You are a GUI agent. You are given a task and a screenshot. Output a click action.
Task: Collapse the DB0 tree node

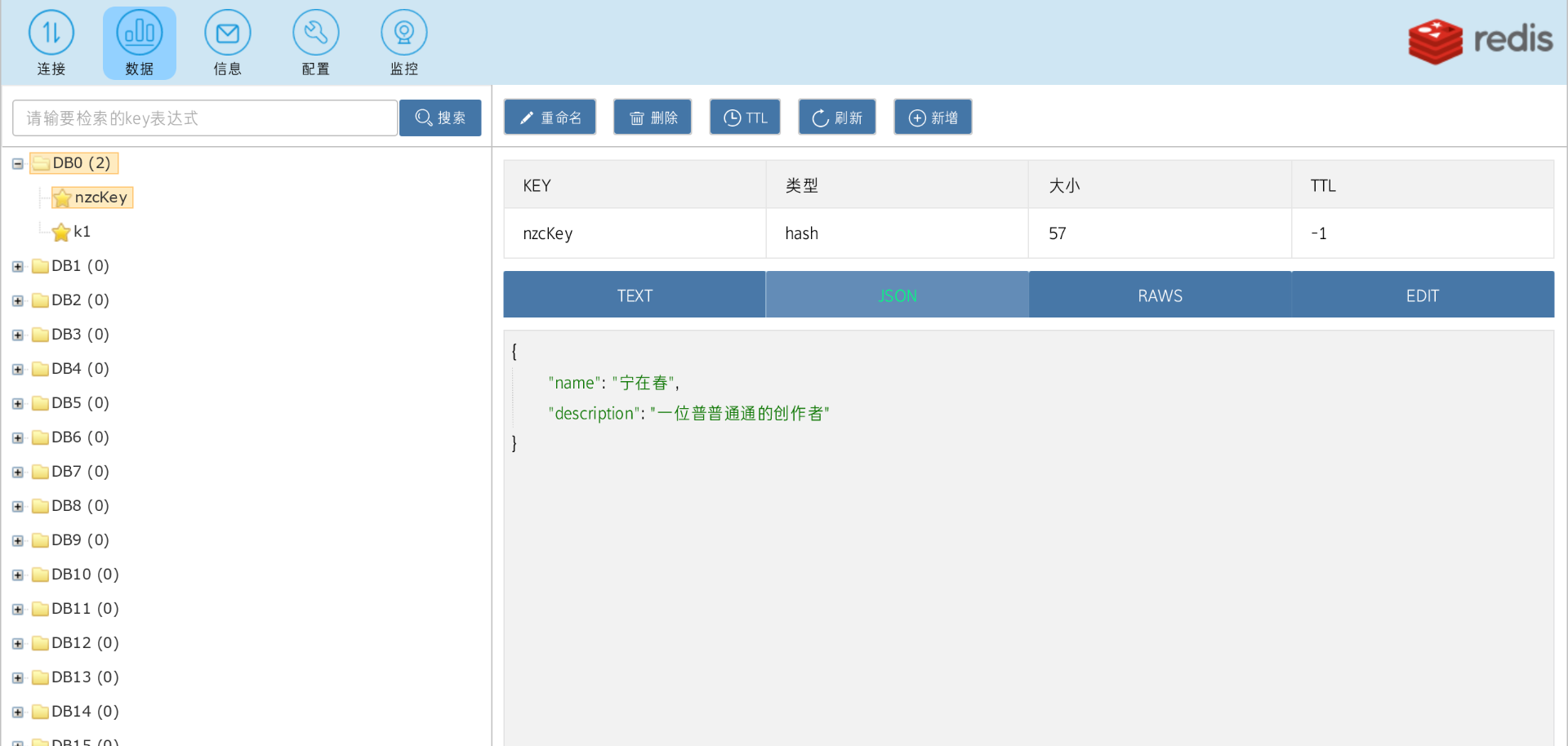pyautogui.click(x=17, y=164)
